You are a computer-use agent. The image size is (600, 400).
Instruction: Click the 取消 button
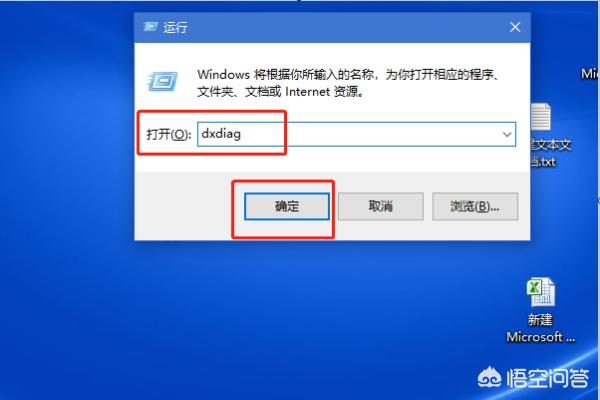tap(381, 206)
